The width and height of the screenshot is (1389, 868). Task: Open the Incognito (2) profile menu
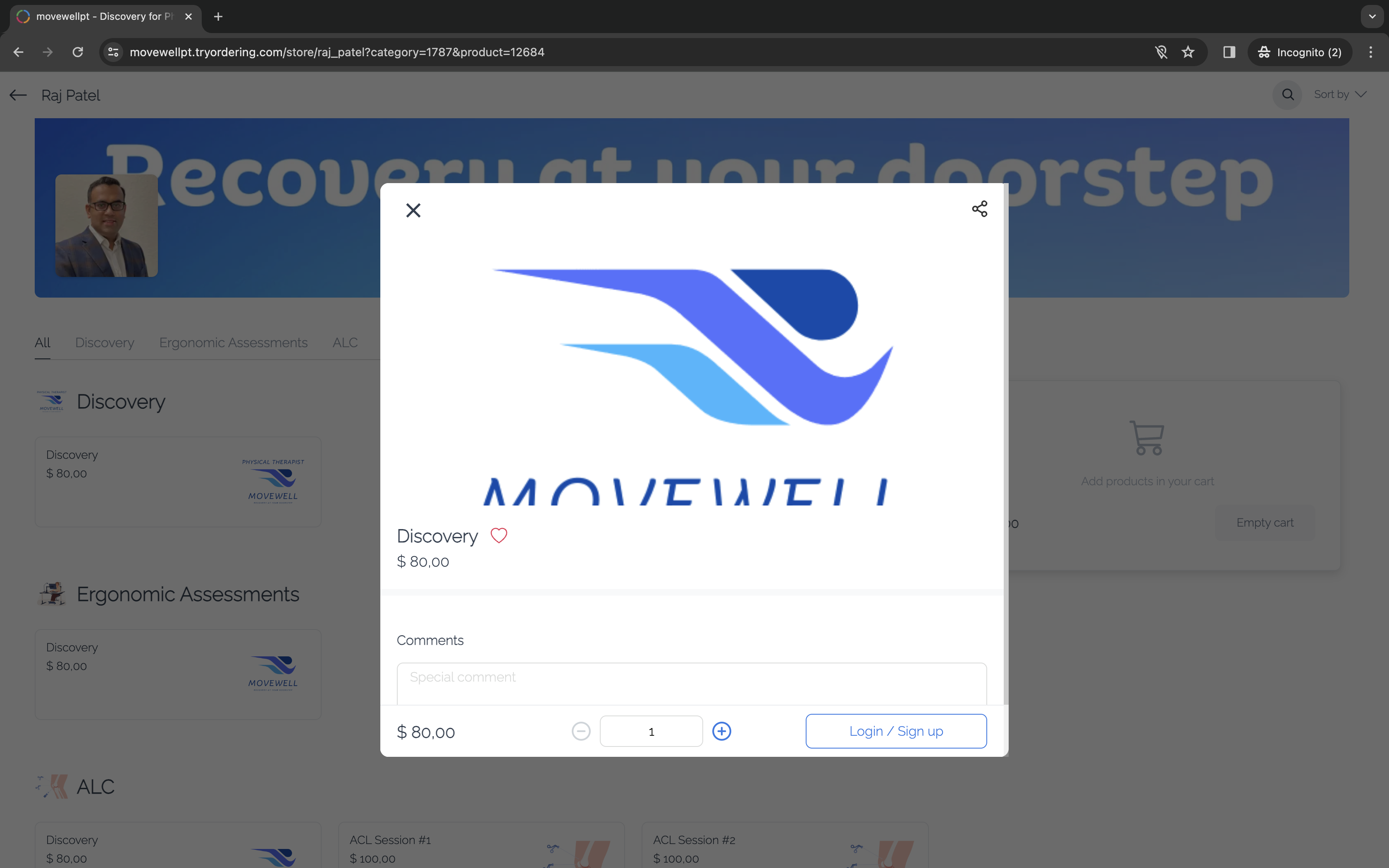coord(1299,52)
